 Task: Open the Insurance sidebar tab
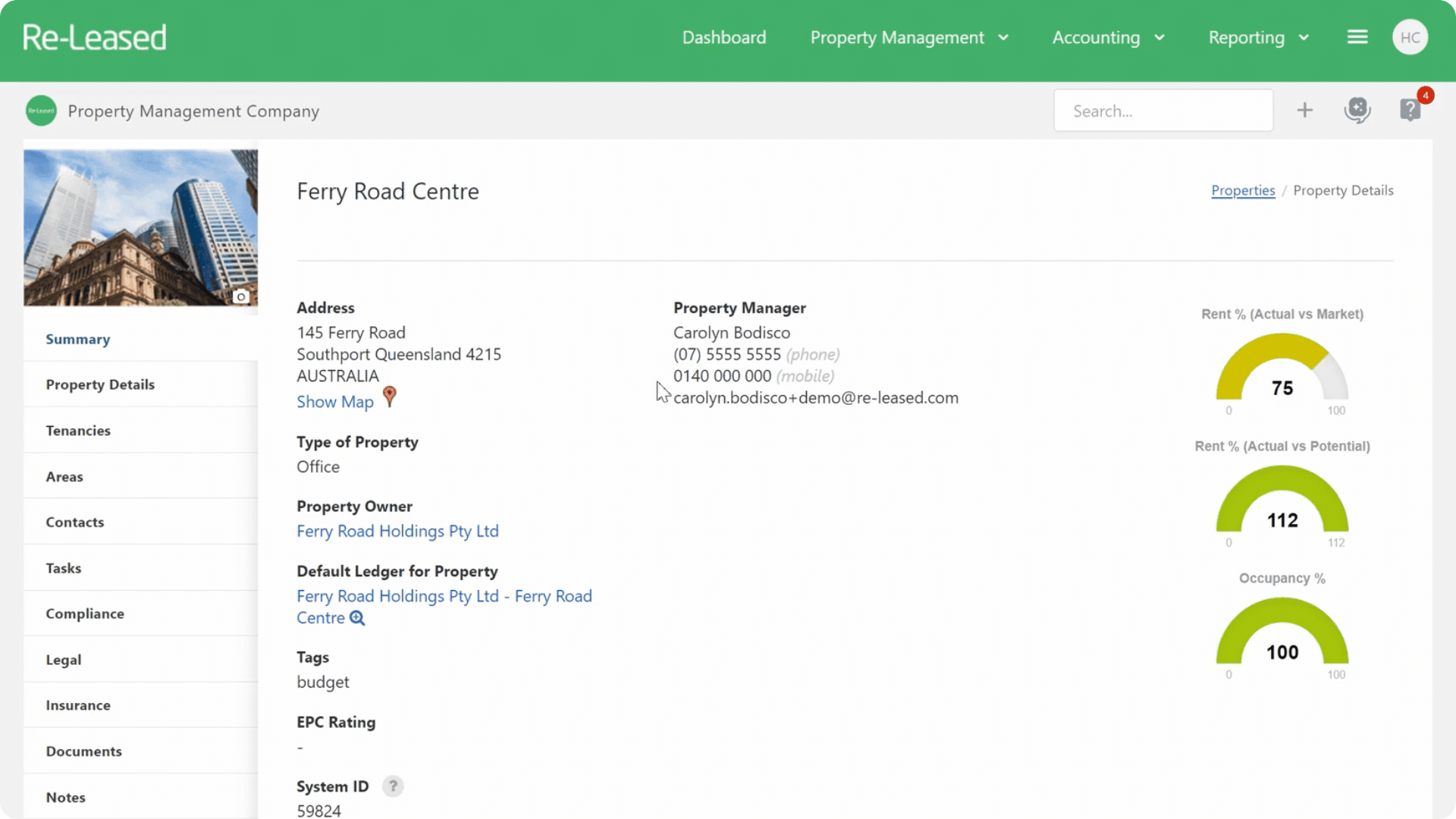(x=141, y=705)
